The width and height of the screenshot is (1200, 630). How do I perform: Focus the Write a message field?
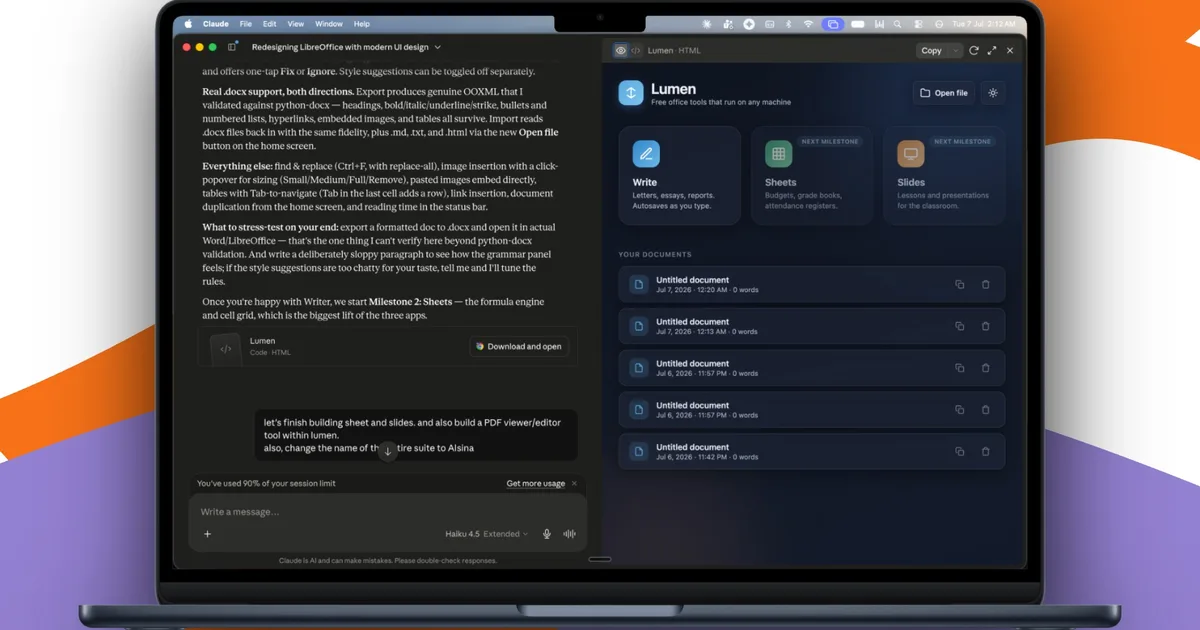(x=388, y=512)
